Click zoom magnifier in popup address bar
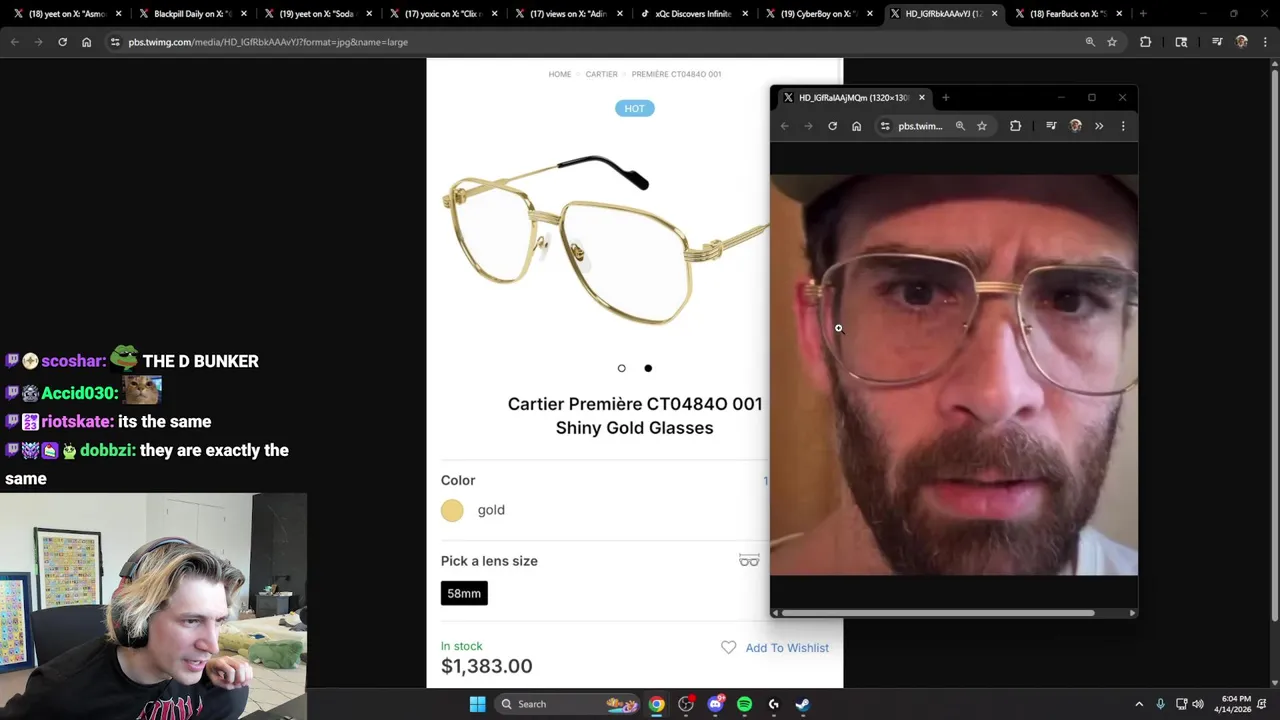Screen dimensions: 1280x720 point(960,126)
